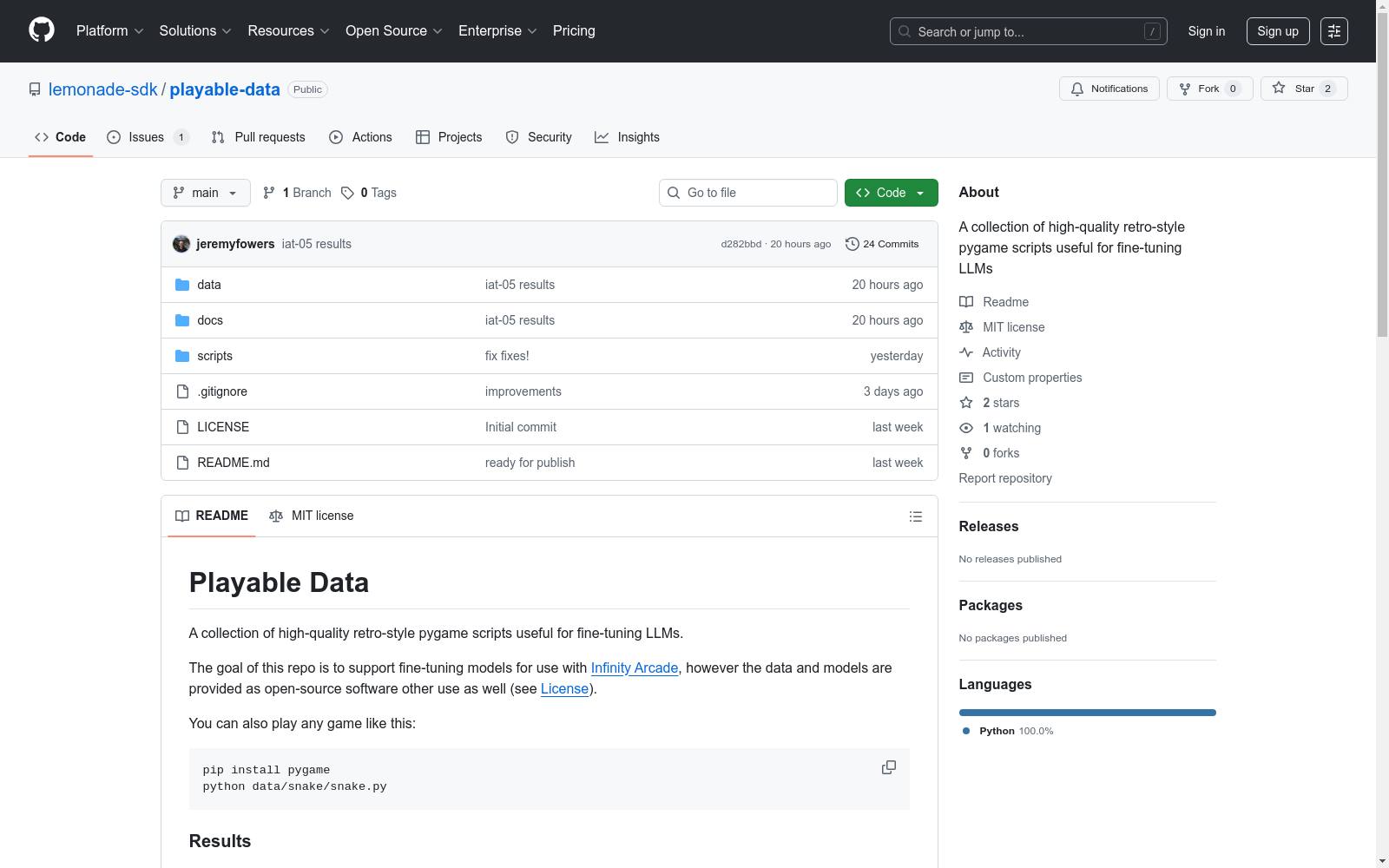Expand the Resources menu

click(289, 31)
